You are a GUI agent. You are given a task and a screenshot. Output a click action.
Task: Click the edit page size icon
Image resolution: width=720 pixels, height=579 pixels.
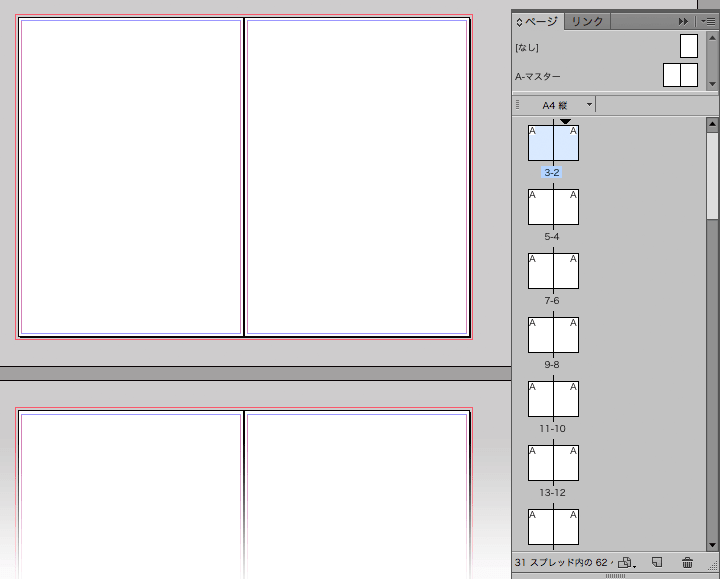click(626, 563)
